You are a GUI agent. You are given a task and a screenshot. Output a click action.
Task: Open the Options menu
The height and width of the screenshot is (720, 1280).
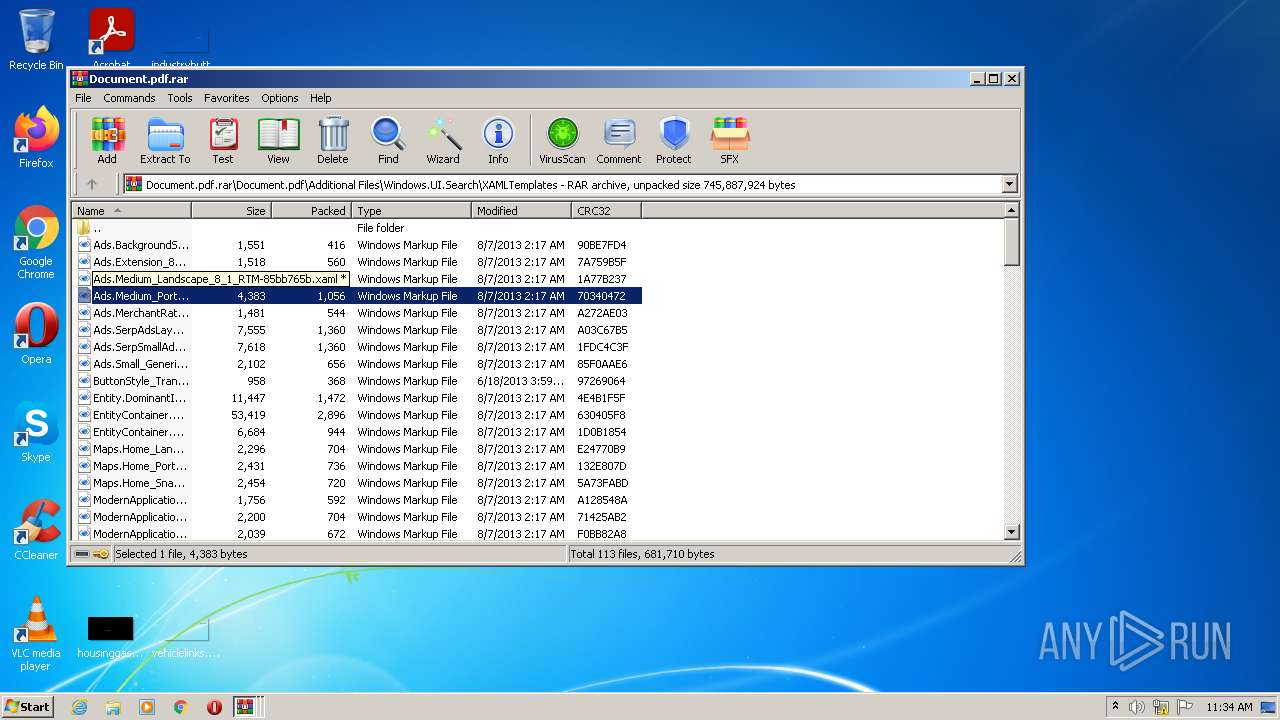click(x=280, y=98)
